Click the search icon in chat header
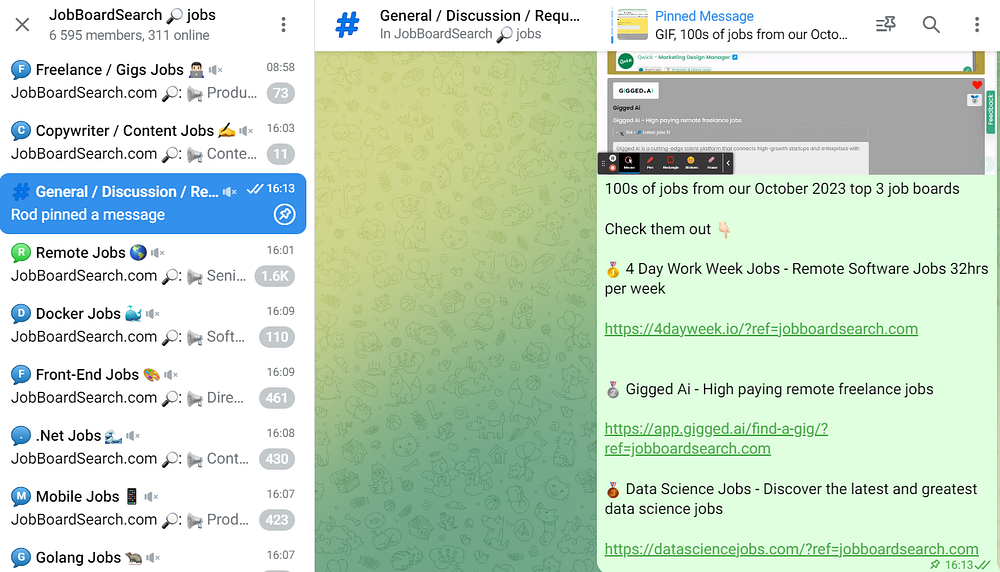 931,25
